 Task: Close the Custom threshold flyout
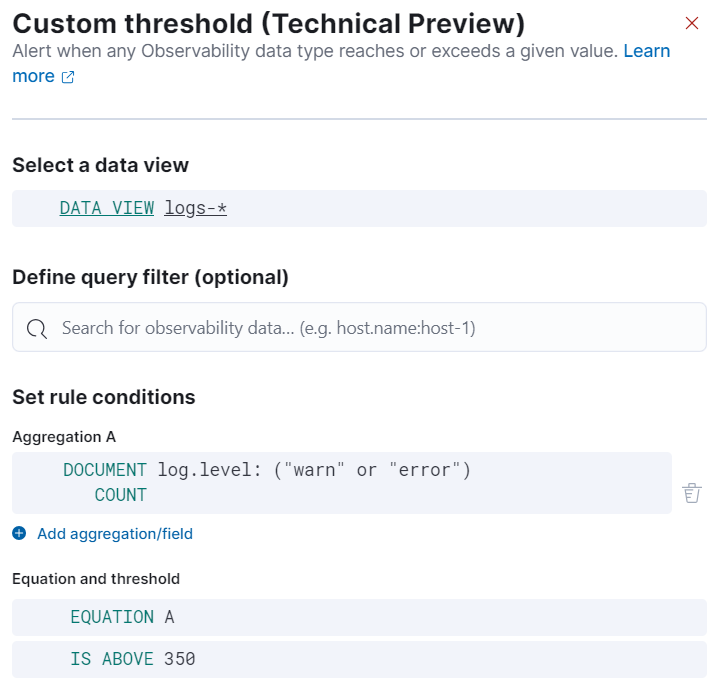pyautogui.click(x=692, y=23)
